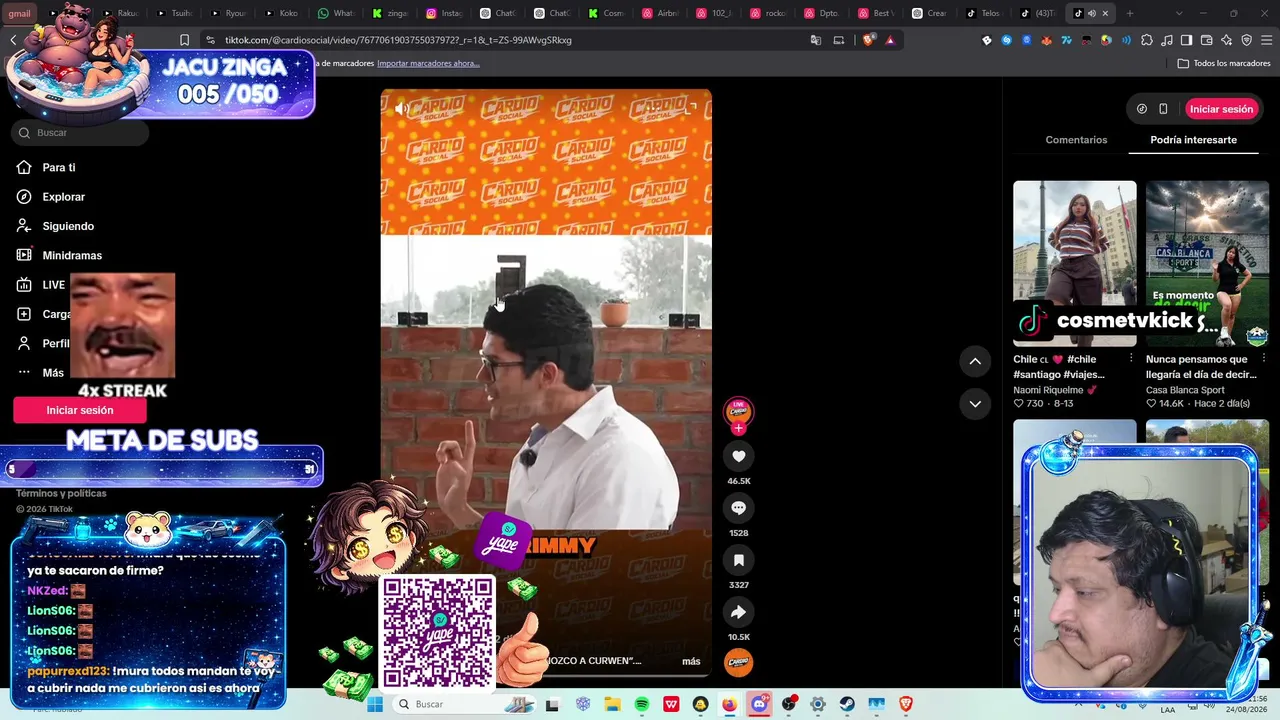The height and width of the screenshot is (720, 1280).
Task: Mute the video with the speaker icon
Action: (x=401, y=108)
